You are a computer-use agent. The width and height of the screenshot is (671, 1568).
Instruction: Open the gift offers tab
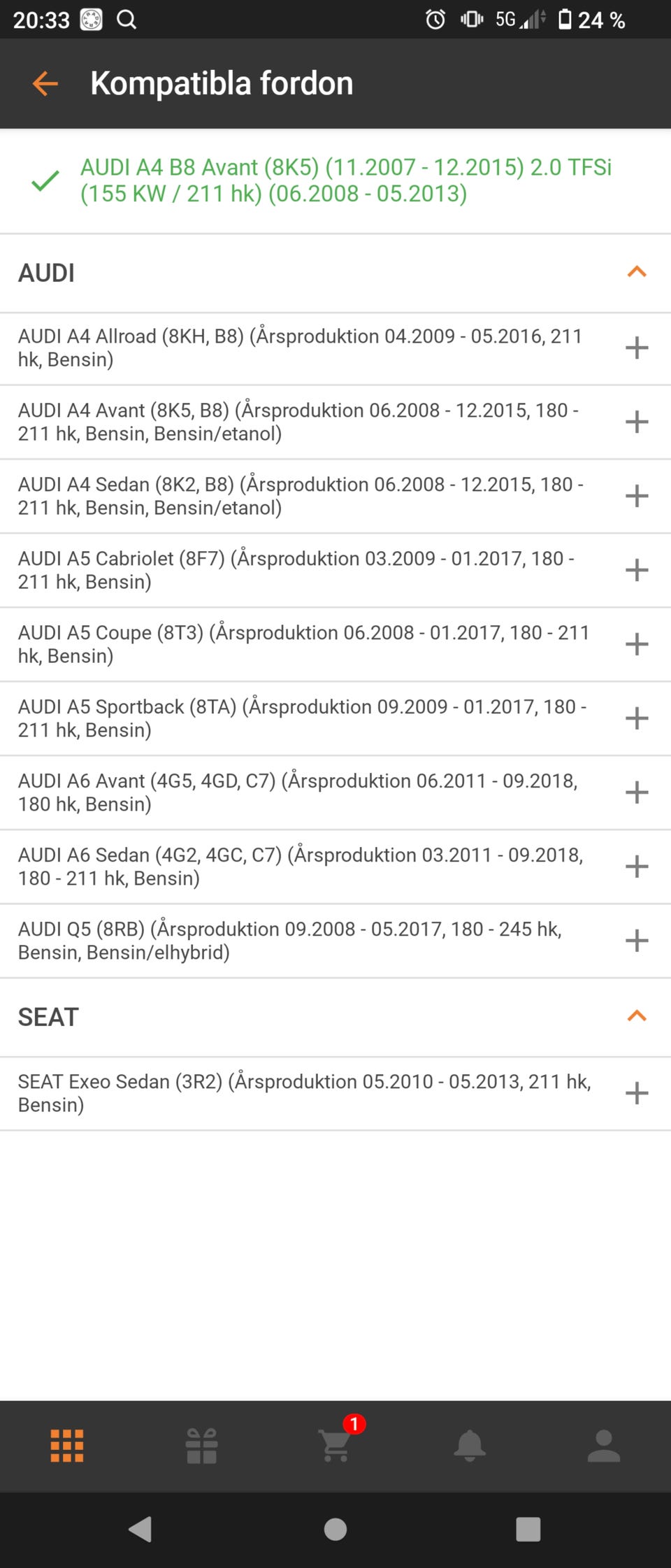(x=201, y=1445)
